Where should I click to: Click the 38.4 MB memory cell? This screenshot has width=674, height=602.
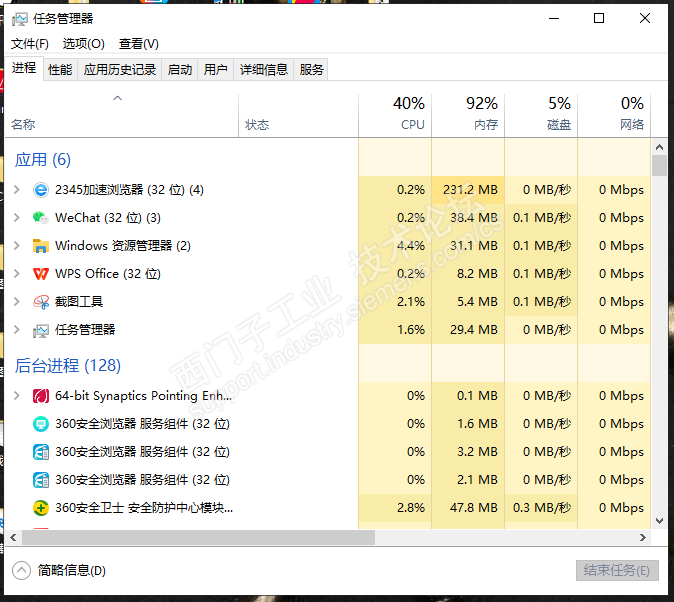[468, 218]
